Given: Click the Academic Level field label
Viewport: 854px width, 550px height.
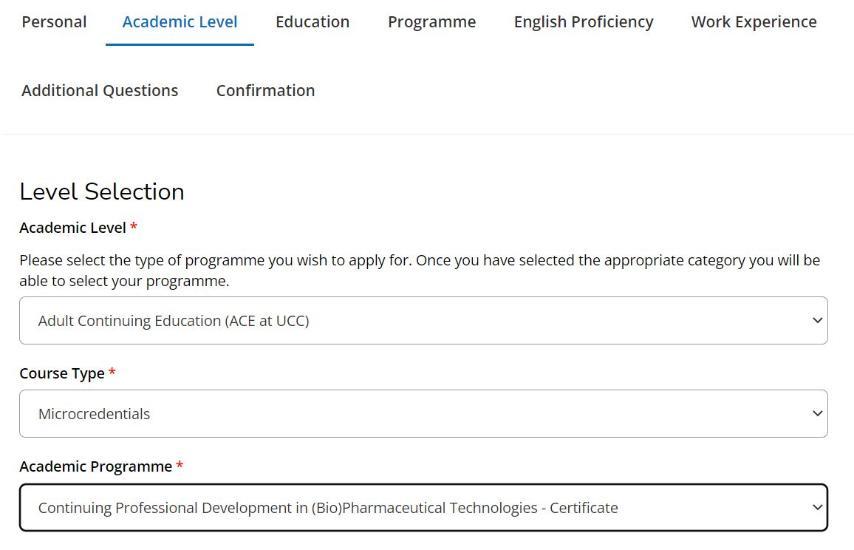Looking at the screenshot, I should pos(72,228).
